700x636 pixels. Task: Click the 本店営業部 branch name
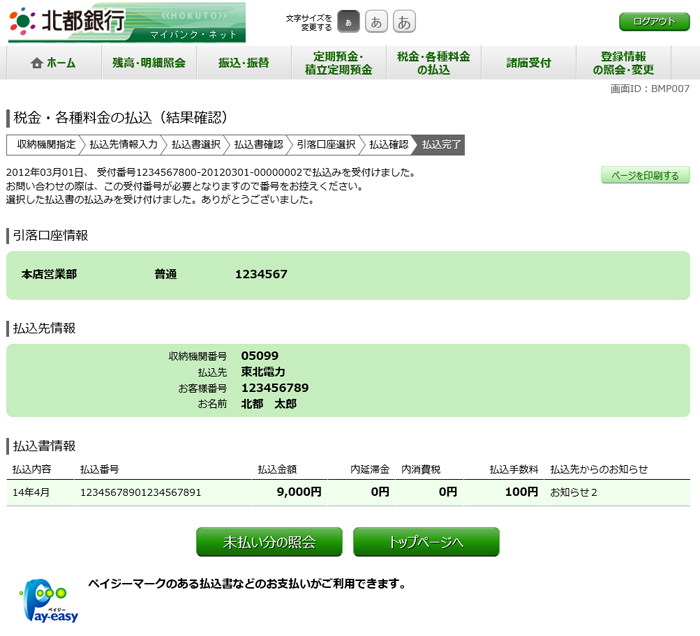[49, 274]
